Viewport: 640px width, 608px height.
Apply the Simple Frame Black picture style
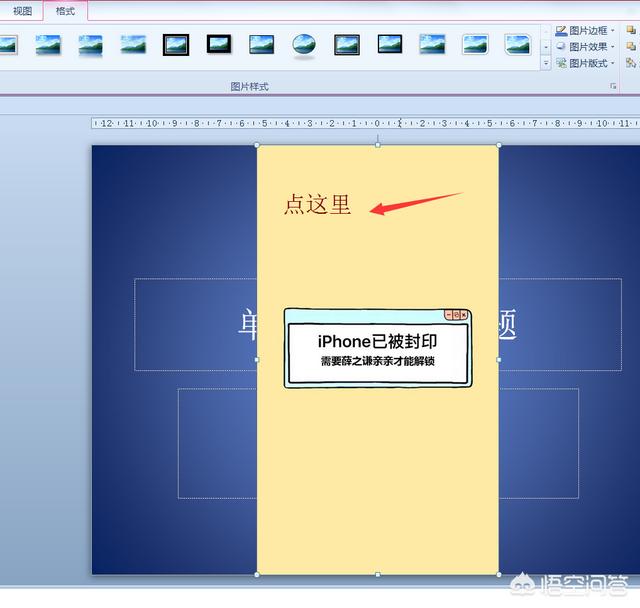(262, 44)
